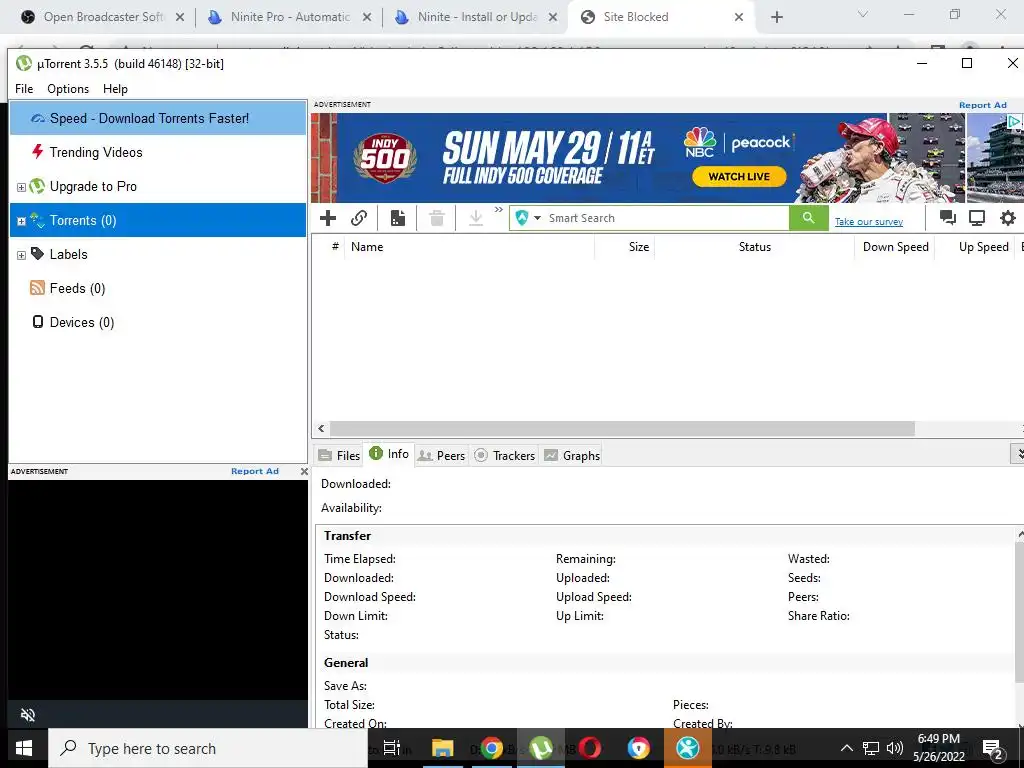Click Report Ad on the top banner
This screenshot has width=1024, height=768.
[x=982, y=105]
